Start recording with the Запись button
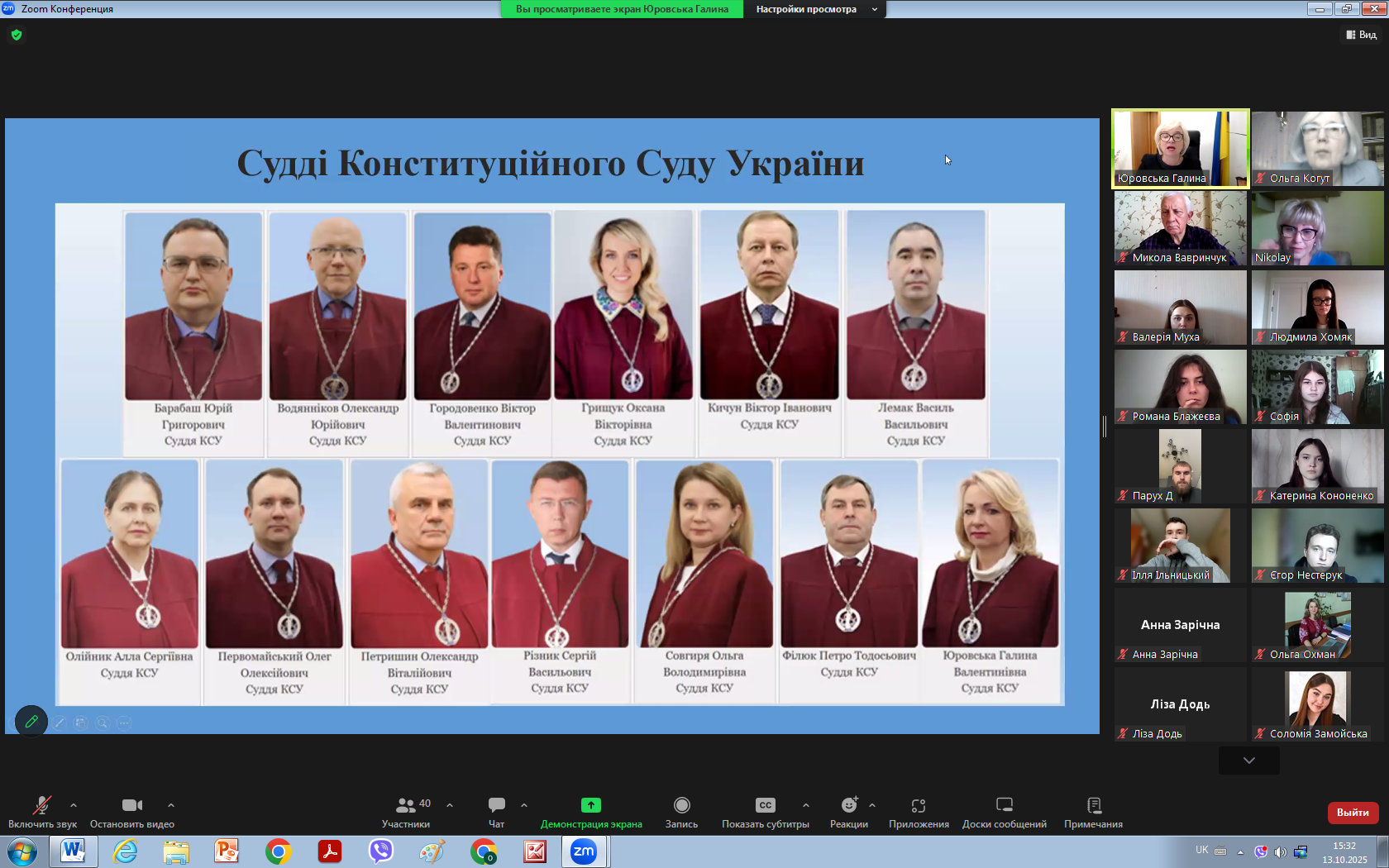This screenshot has width=1389, height=868. [681, 805]
